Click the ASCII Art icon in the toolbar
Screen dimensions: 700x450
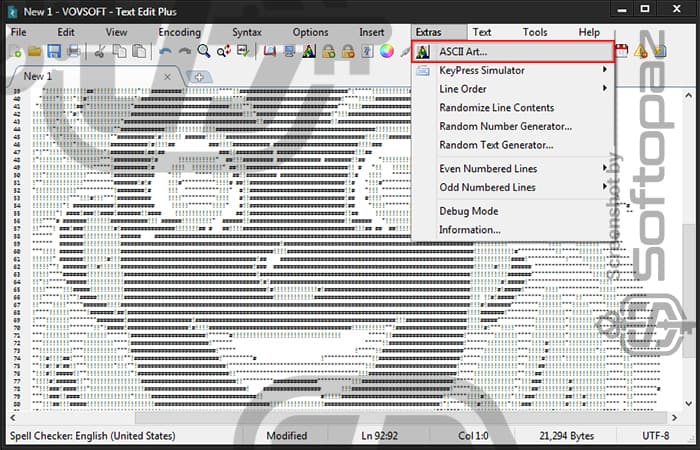tap(308, 51)
